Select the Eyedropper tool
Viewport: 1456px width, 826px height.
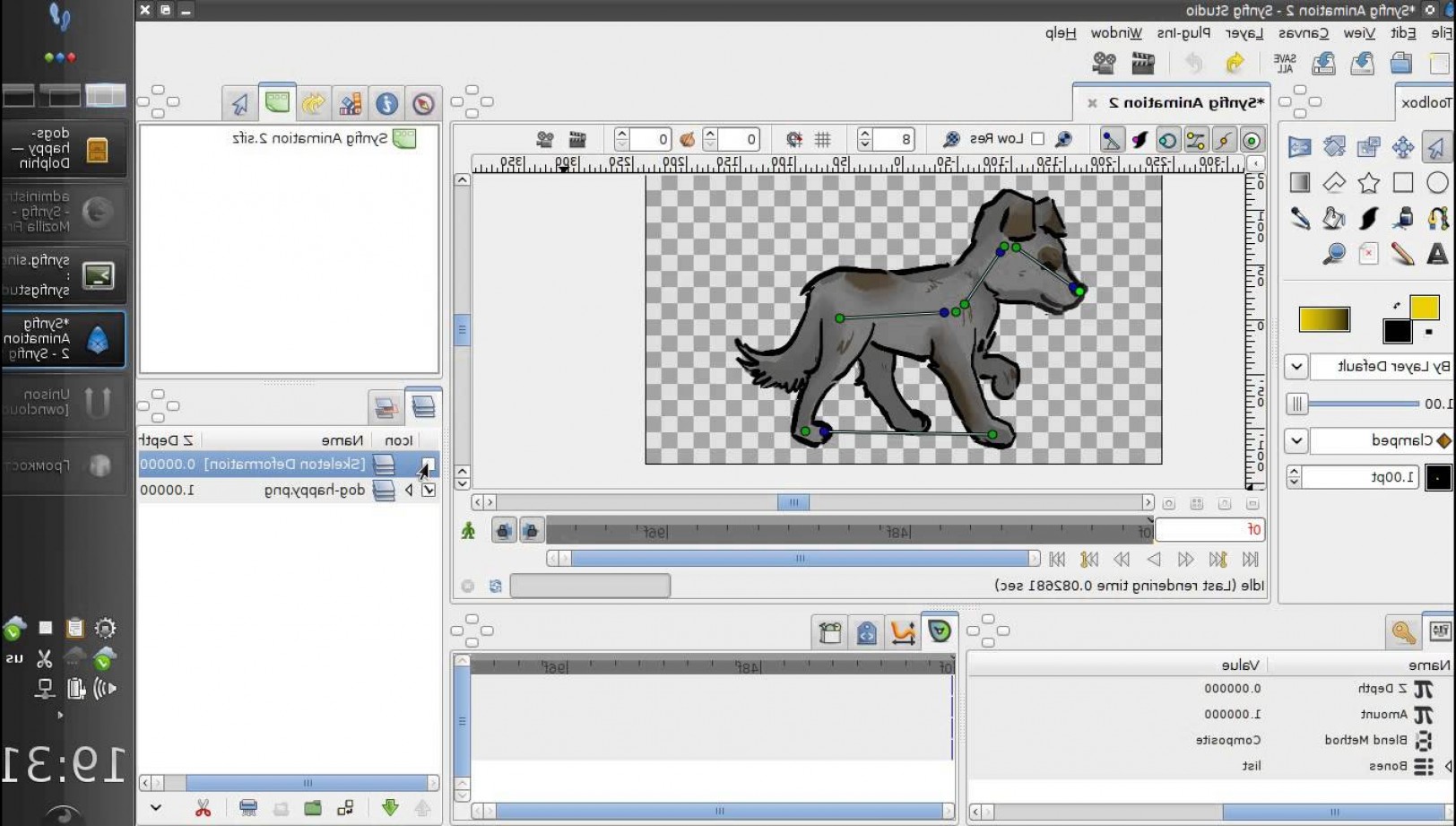pyautogui.click(x=1300, y=218)
